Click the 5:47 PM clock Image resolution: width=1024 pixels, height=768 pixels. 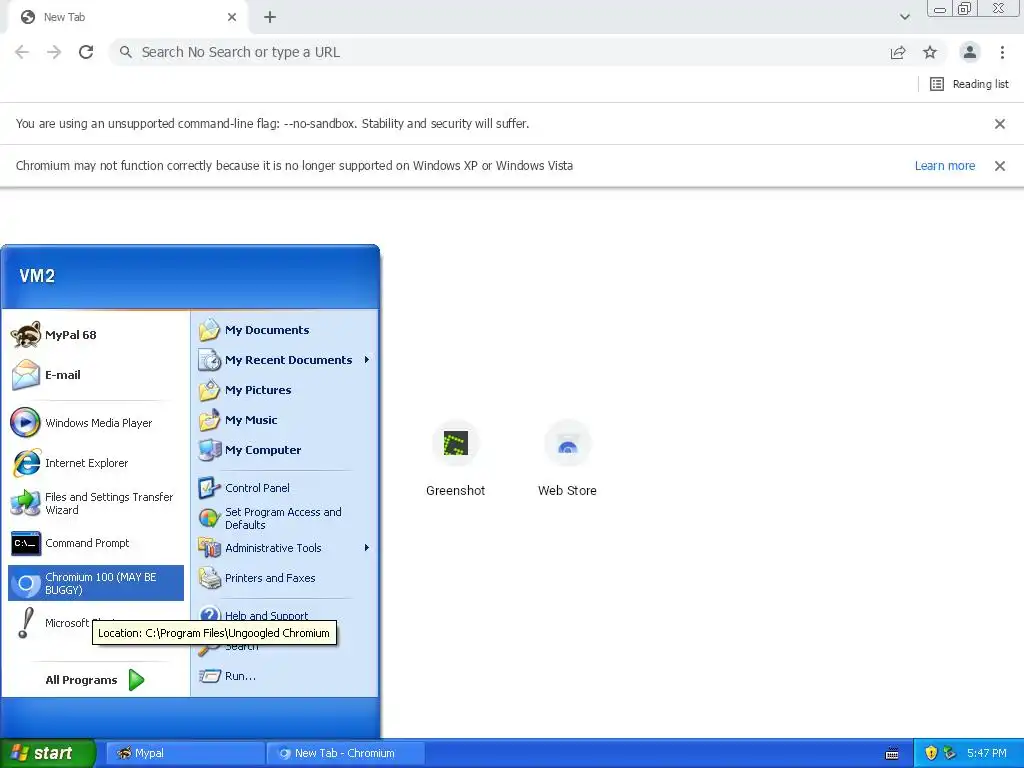pos(987,753)
